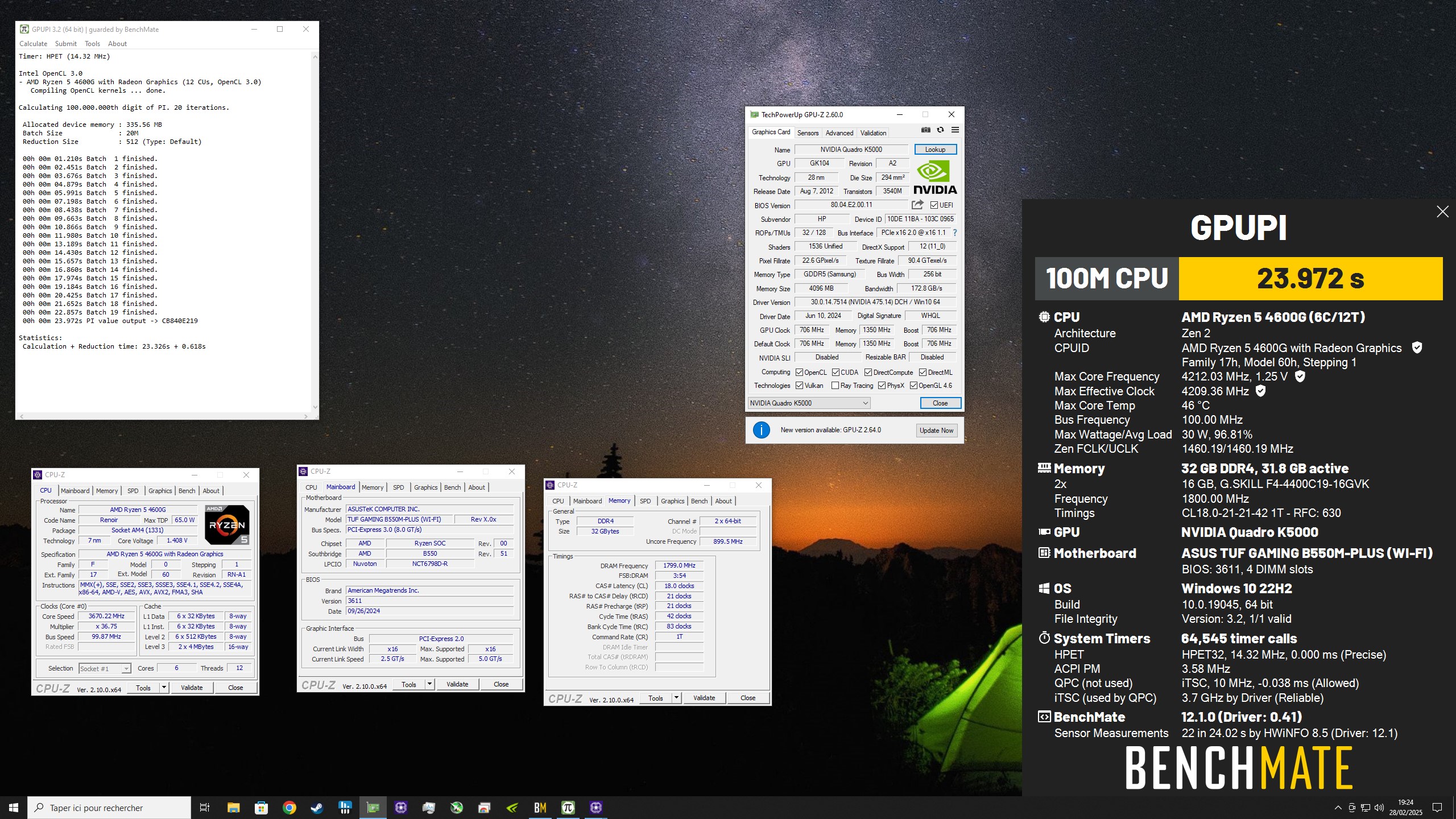This screenshot has height=819, width=1456.
Task: Expand Tools dropdown arrow in CPU-Z Mainboard window
Action: (x=429, y=684)
